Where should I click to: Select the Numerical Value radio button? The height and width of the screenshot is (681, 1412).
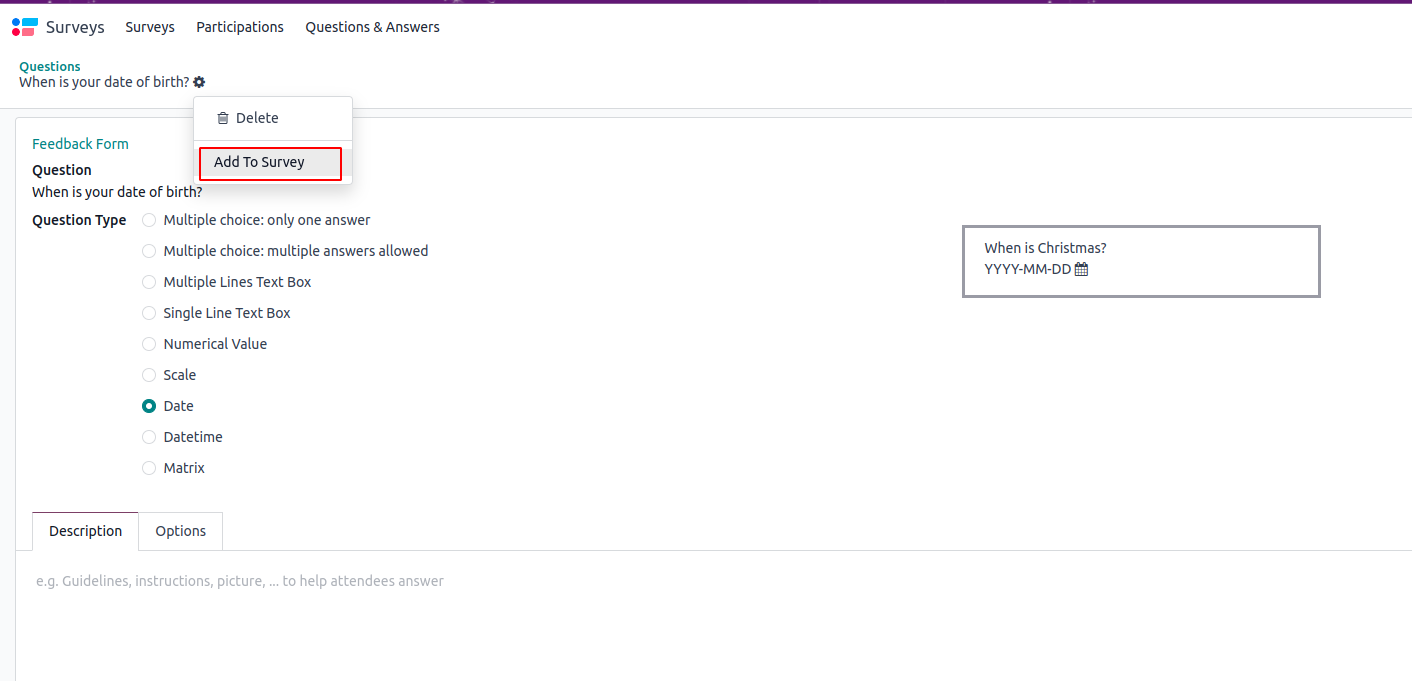[x=149, y=344]
